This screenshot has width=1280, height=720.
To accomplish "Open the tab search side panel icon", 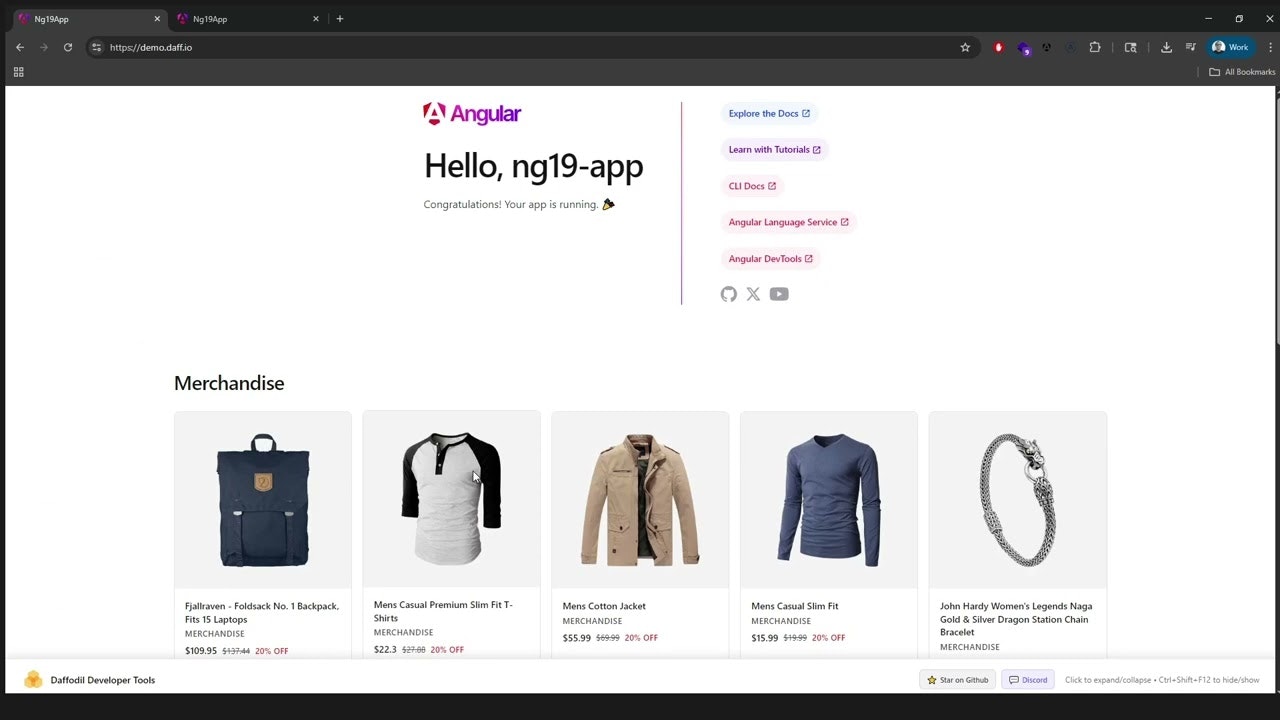I will coord(1131,47).
